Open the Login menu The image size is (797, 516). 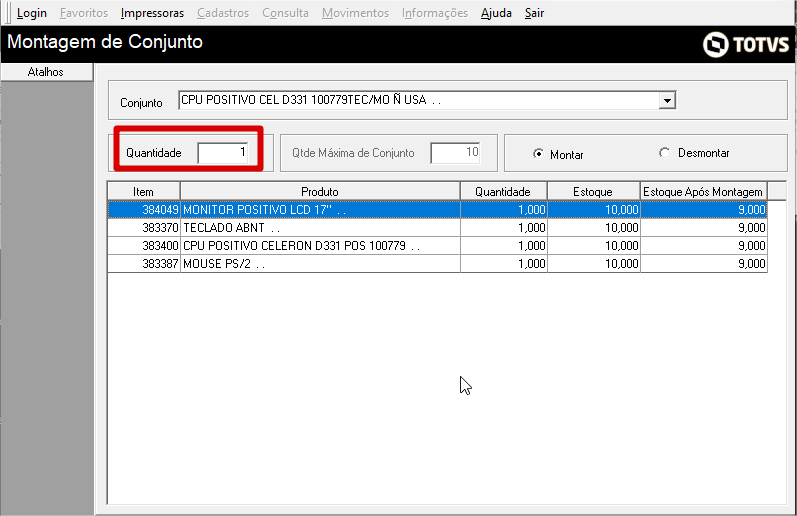point(32,13)
